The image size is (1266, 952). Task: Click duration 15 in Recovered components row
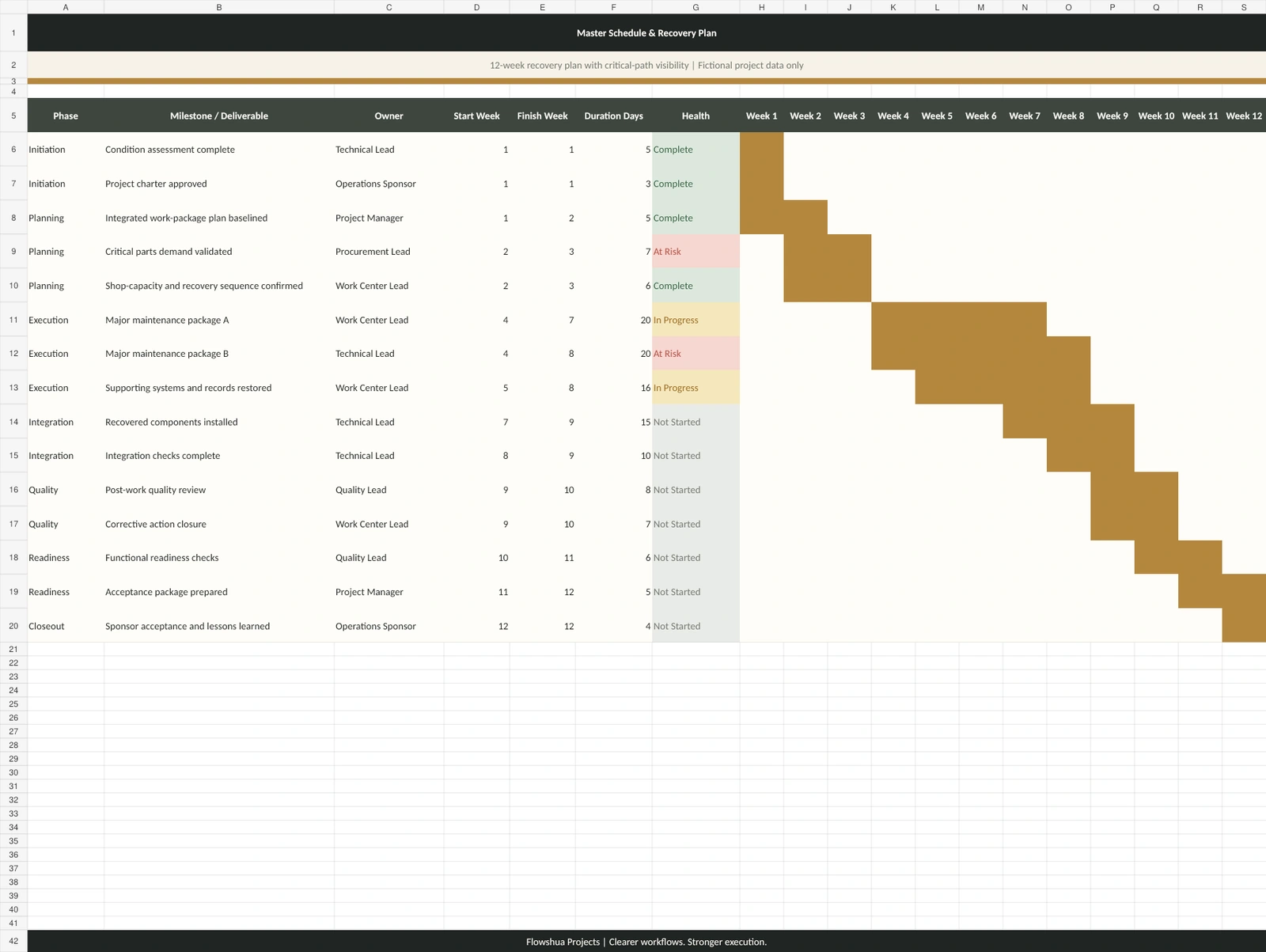tap(613, 422)
